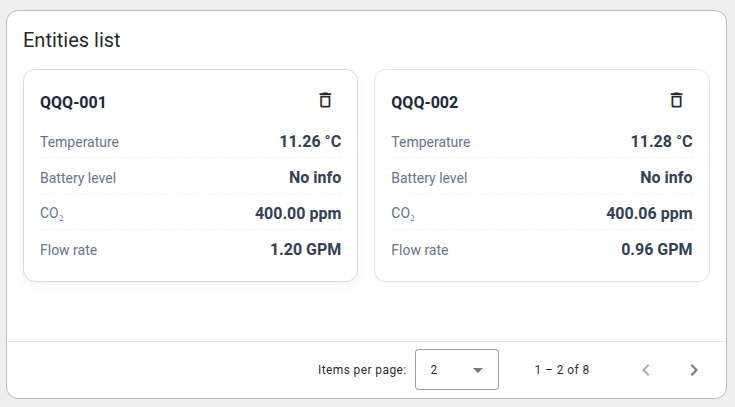This screenshot has height=407, width=735.
Task: Click the 400.06 ppm CO2 reading
Action: pos(649,213)
